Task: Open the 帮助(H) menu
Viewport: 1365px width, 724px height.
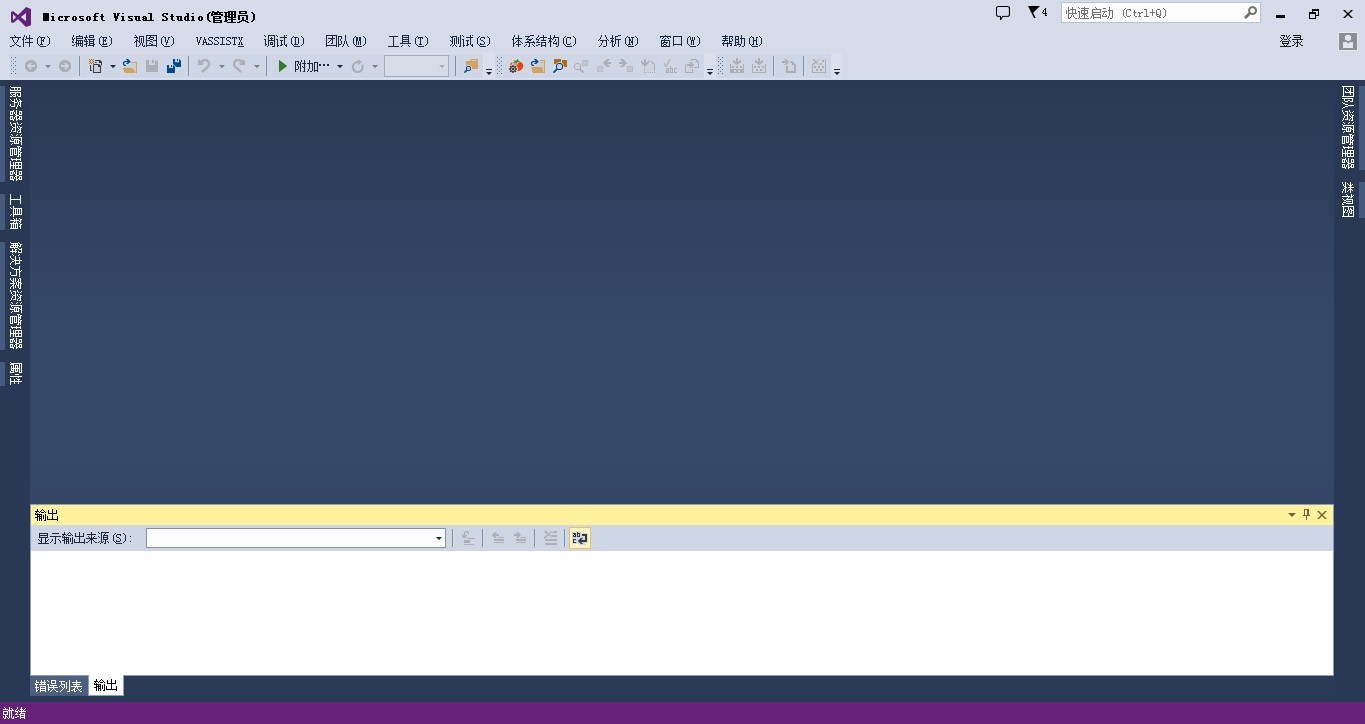Action: (x=742, y=41)
